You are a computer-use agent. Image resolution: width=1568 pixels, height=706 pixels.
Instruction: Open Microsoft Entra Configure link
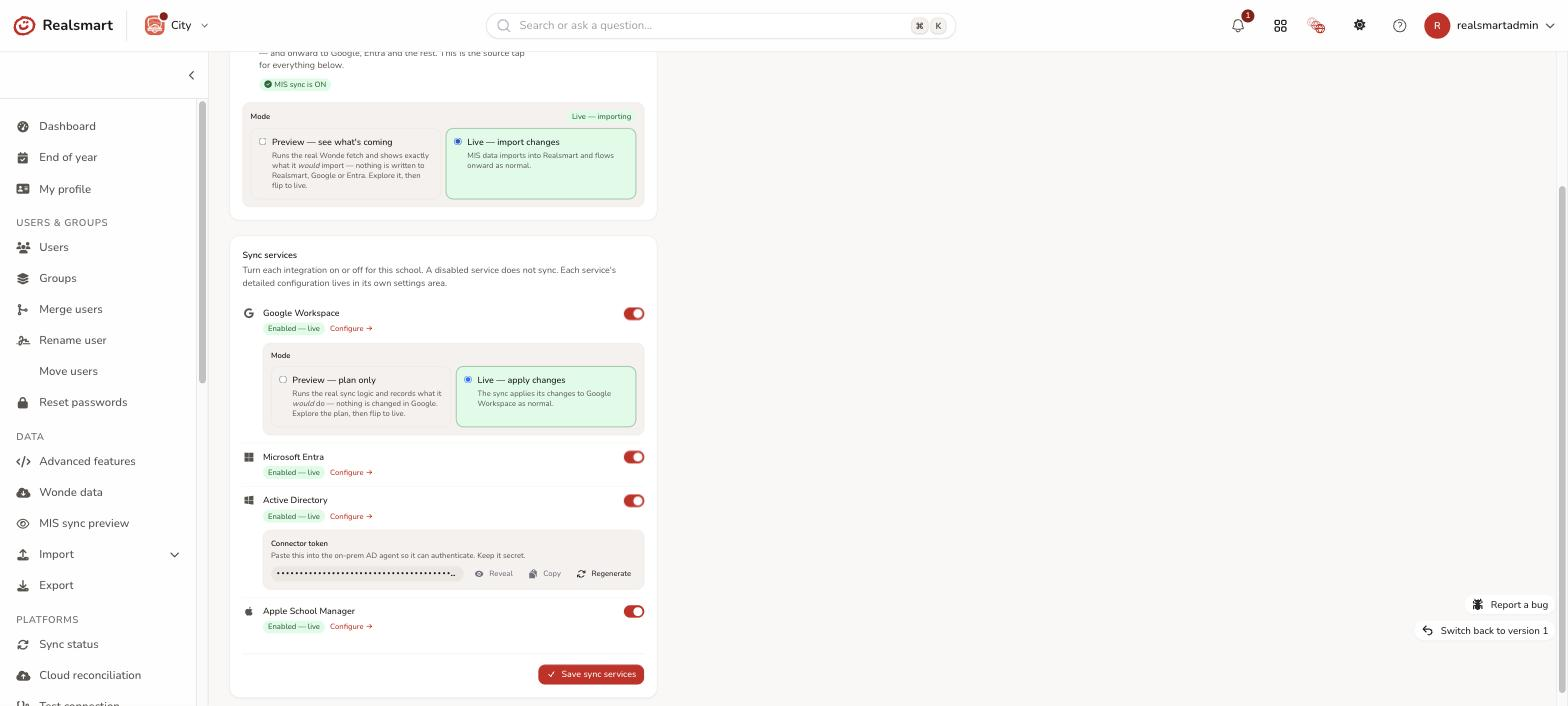click(x=351, y=472)
